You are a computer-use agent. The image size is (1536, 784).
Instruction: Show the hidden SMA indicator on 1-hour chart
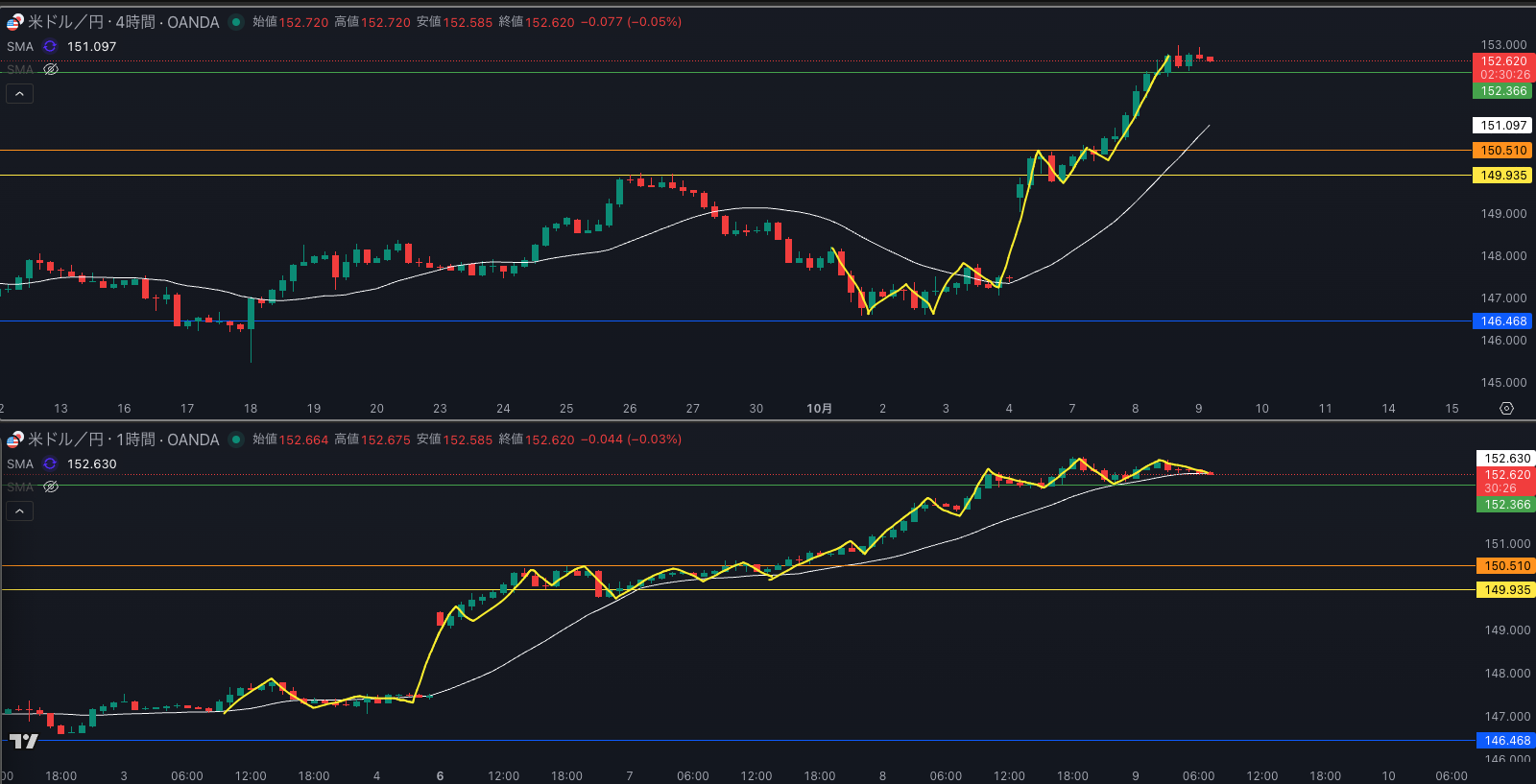point(51,487)
